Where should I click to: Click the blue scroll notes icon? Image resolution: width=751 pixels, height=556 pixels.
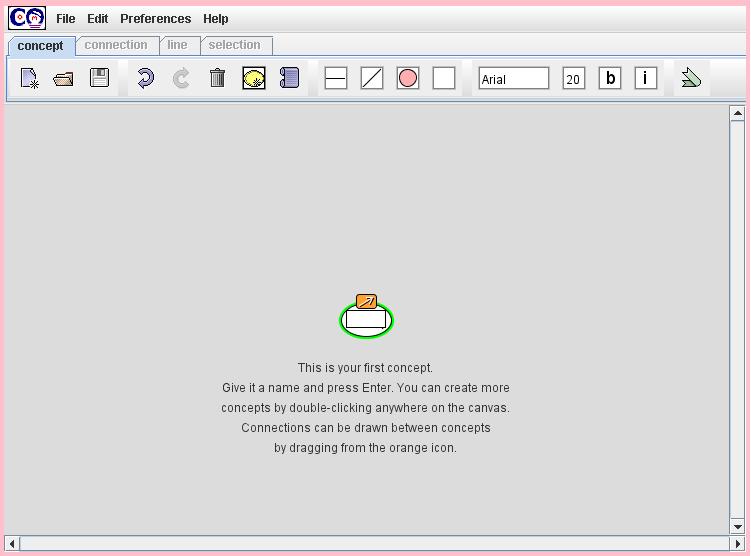pos(289,78)
